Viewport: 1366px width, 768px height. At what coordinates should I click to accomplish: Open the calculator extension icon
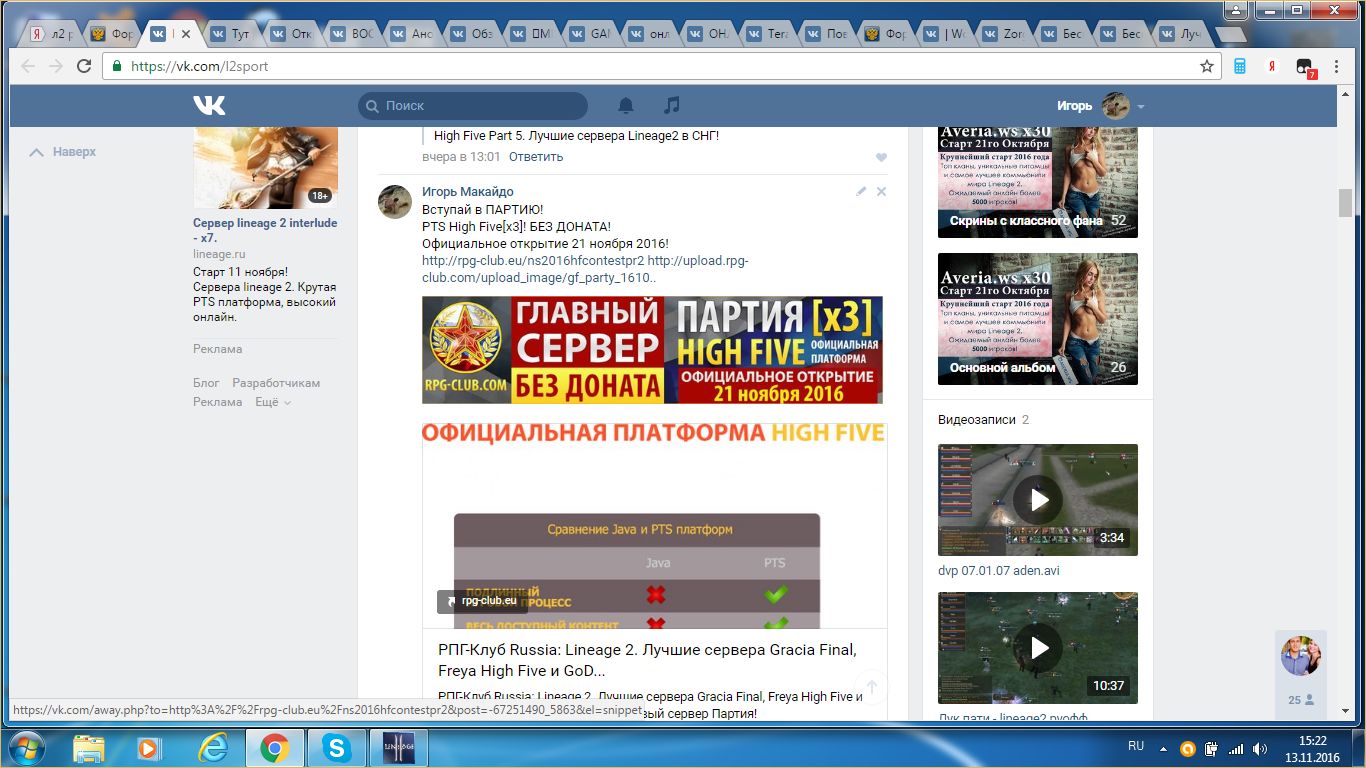click(x=1241, y=67)
